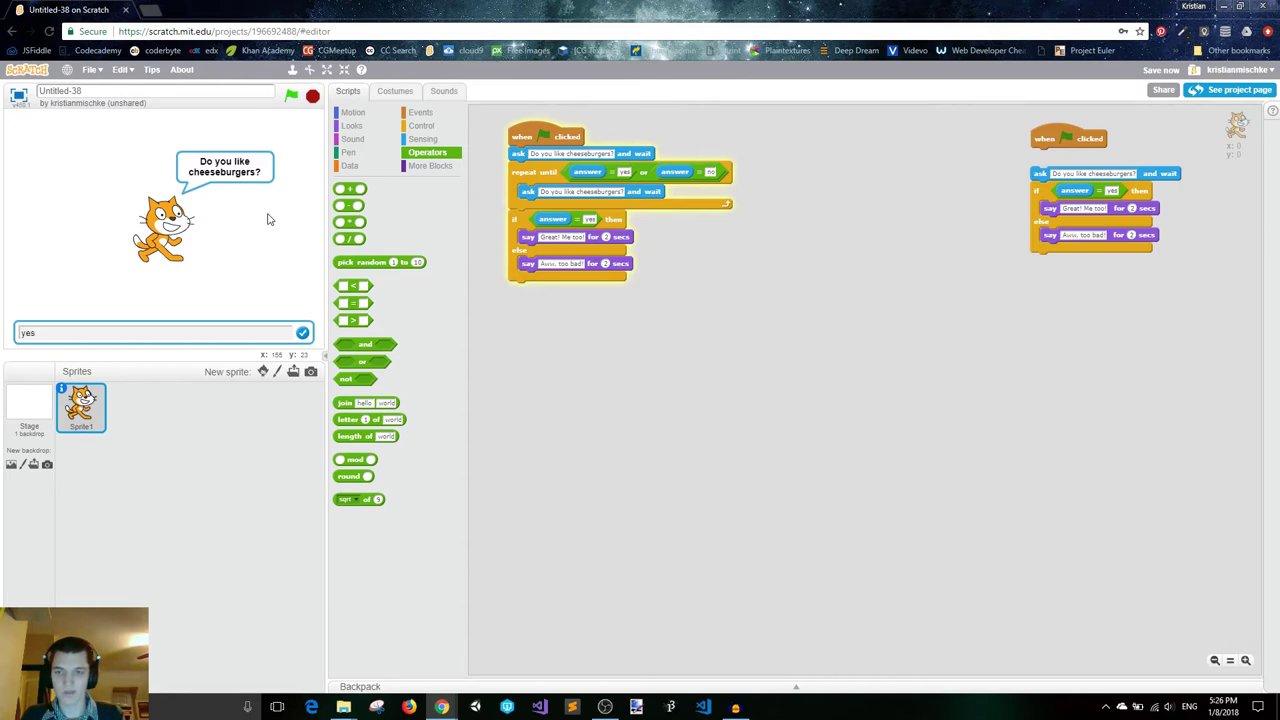The width and height of the screenshot is (1280, 720).
Task: Select the Grow sprite tool
Action: point(327,70)
